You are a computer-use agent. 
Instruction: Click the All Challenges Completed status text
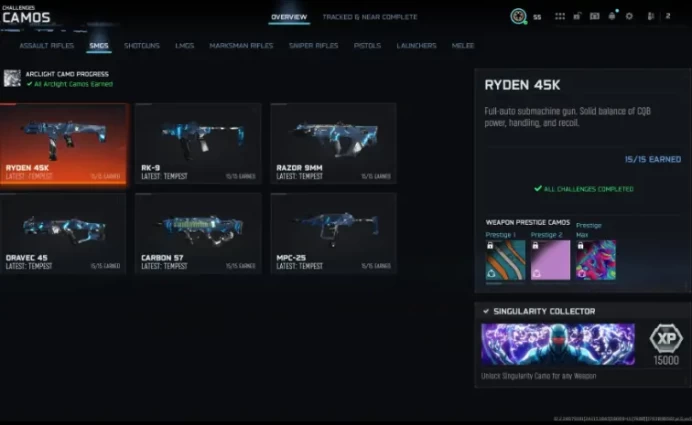click(x=588, y=189)
